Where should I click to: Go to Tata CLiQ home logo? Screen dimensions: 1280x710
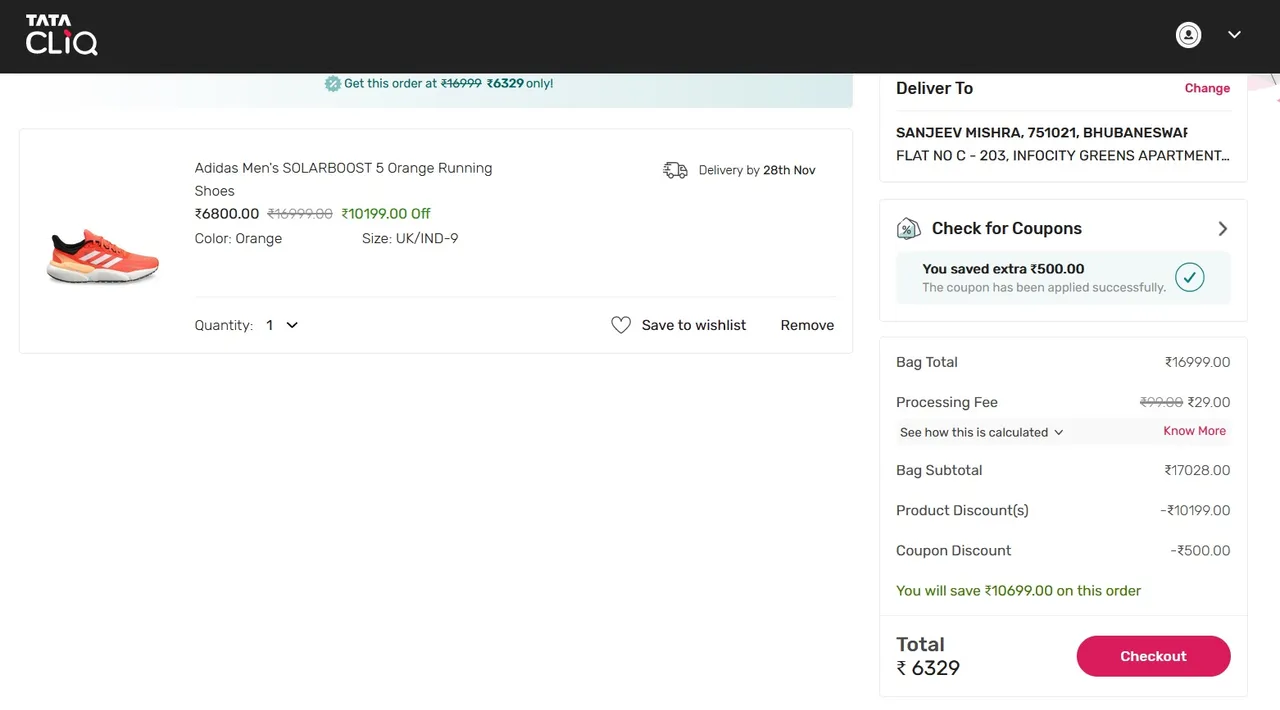61,35
